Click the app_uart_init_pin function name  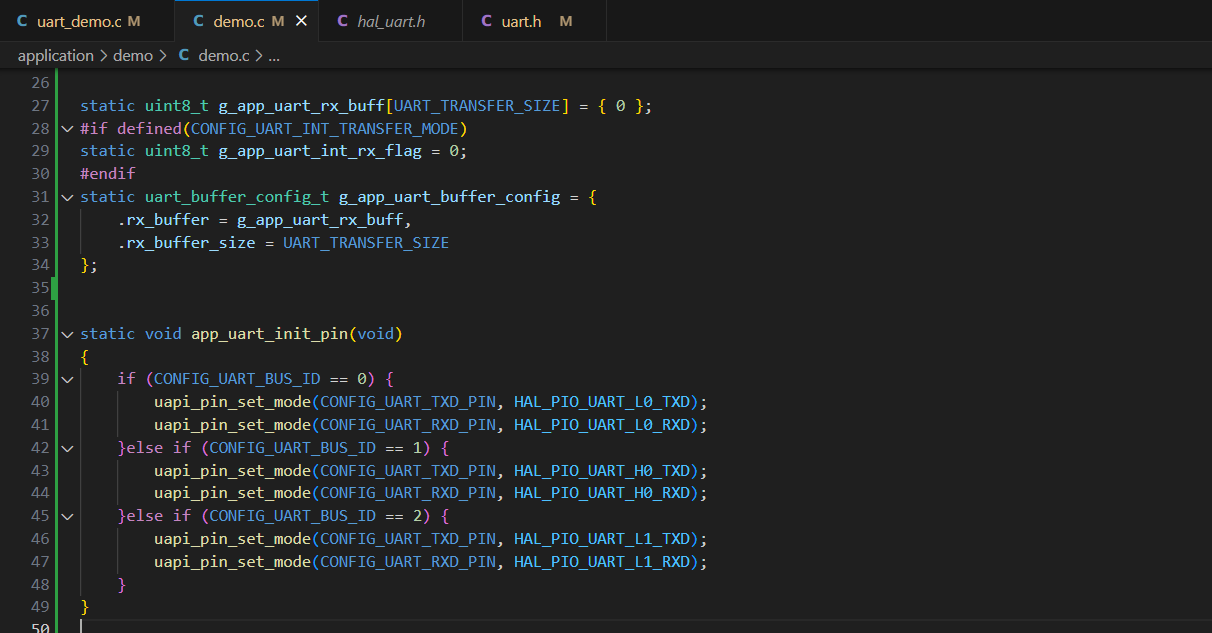coord(269,334)
